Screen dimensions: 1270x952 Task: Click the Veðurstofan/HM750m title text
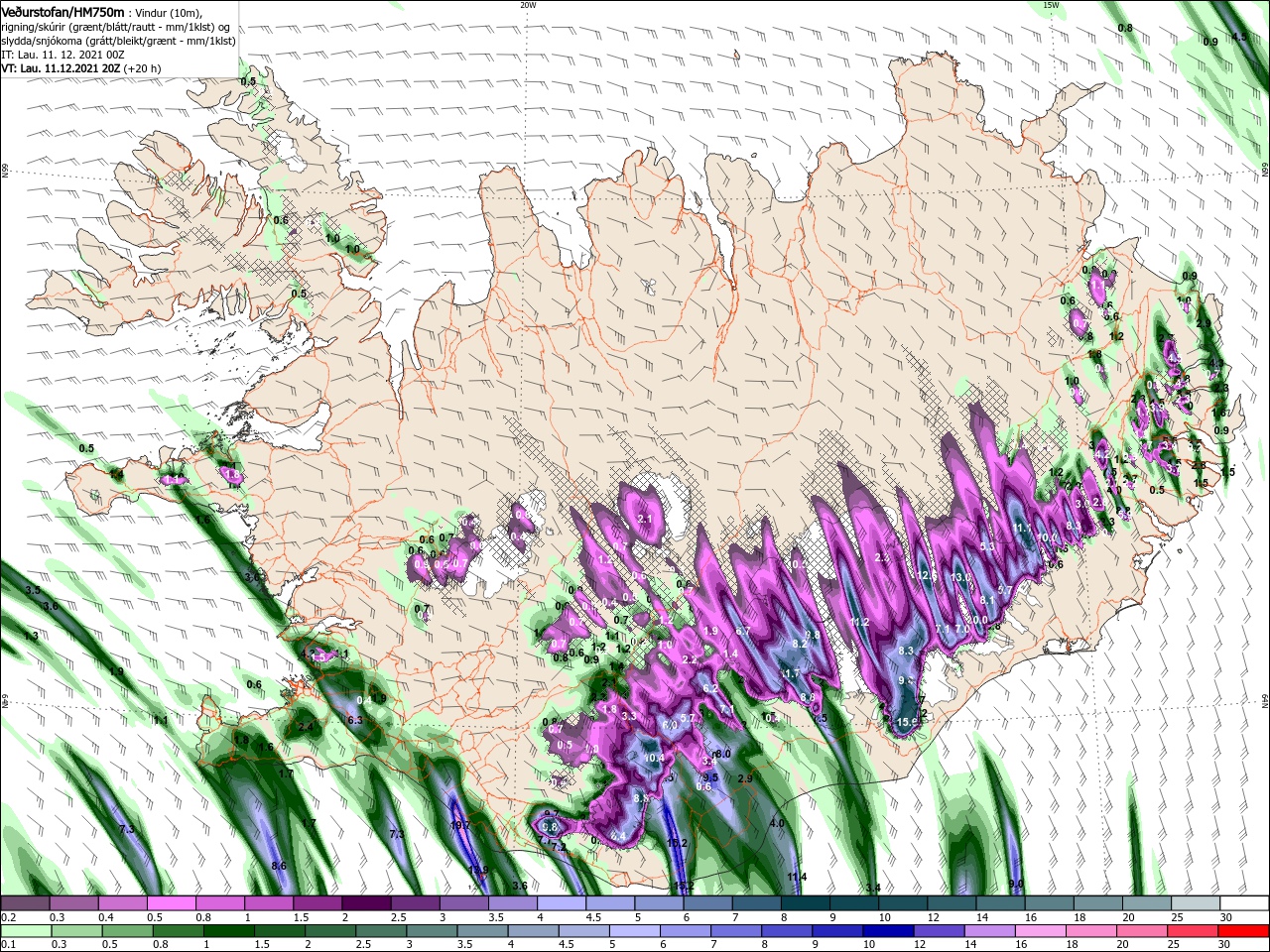(x=63, y=11)
